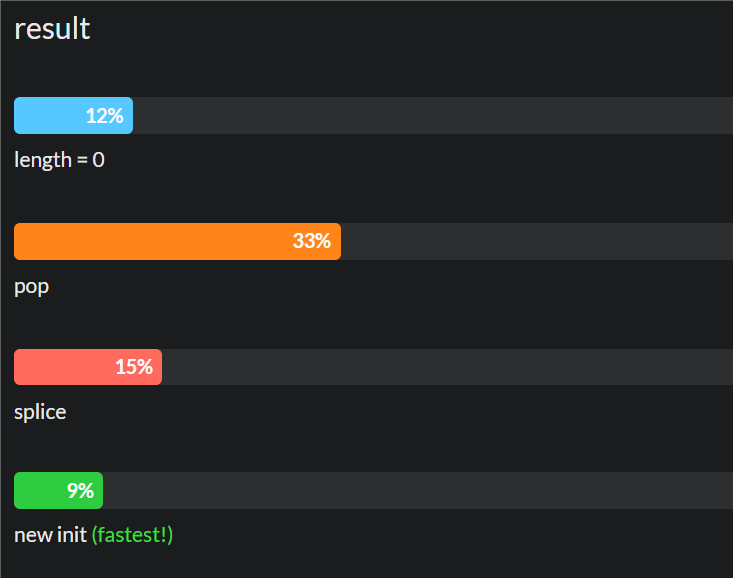The width and height of the screenshot is (733, 578).
Task: Click the 15% percentage label
Action: pyautogui.click(x=133, y=367)
